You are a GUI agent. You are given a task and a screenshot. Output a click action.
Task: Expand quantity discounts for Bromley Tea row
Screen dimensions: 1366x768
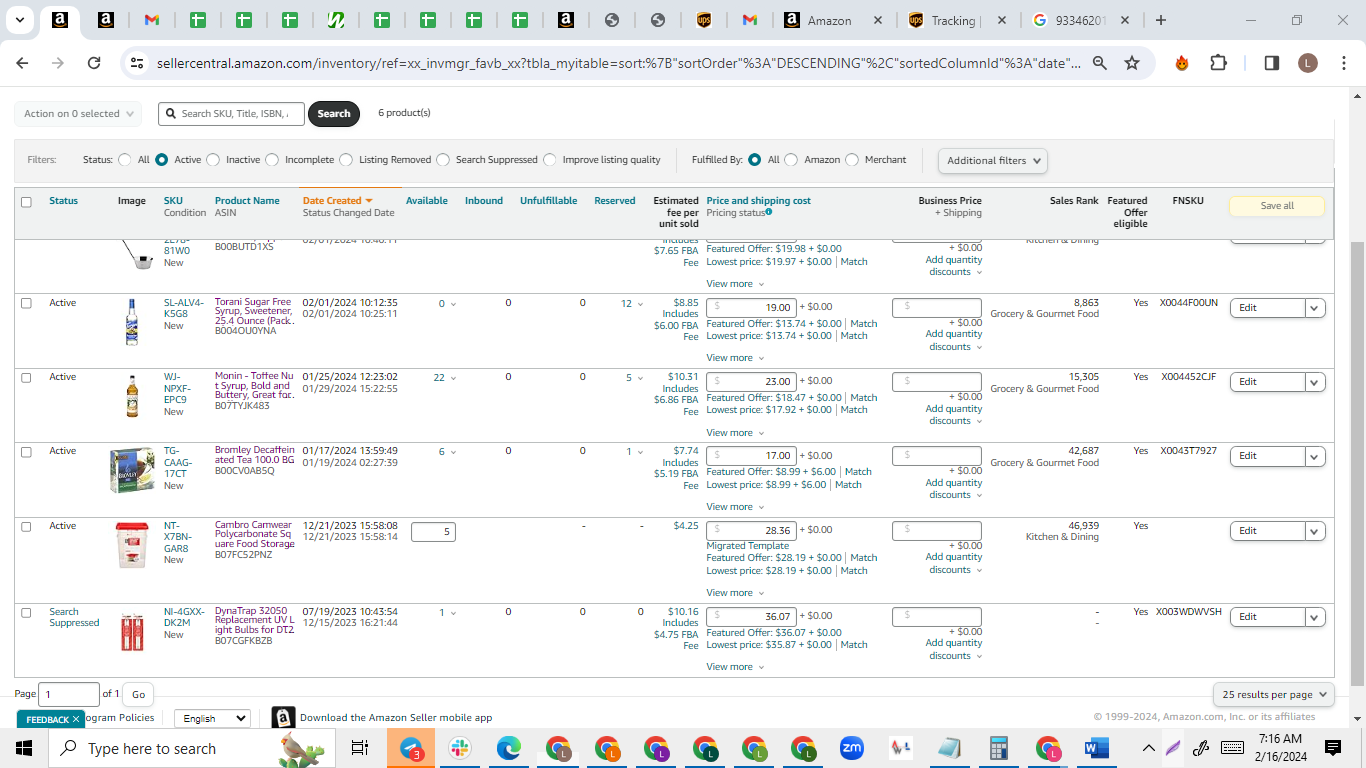coord(953,489)
